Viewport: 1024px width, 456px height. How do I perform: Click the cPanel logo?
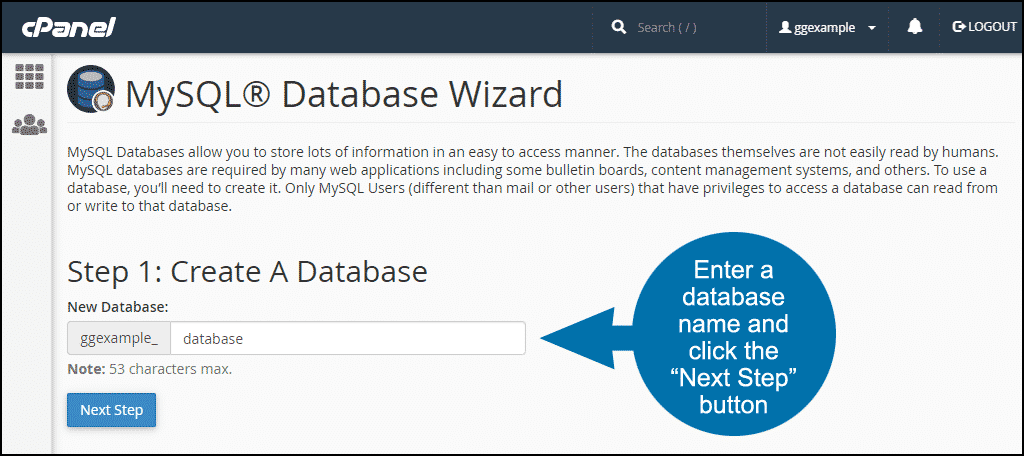click(x=70, y=27)
